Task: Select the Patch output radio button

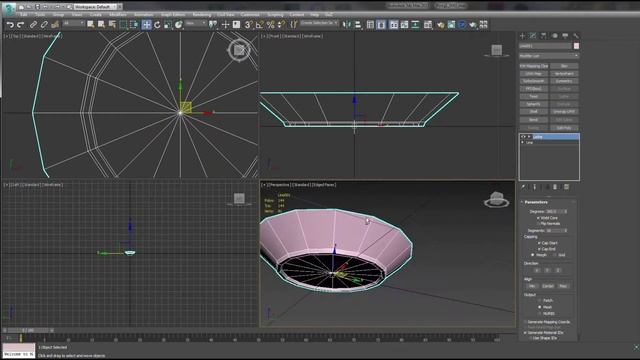Action: (x=540, y=300)
